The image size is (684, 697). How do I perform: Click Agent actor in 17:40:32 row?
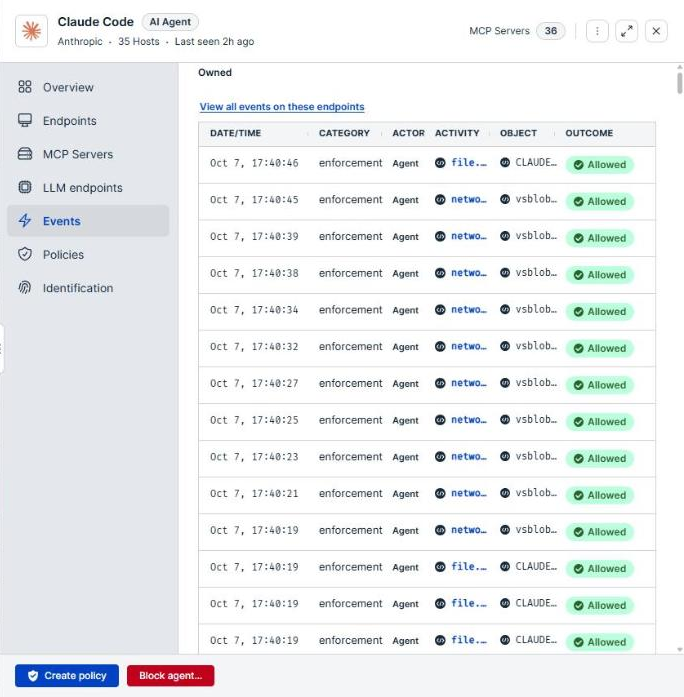pyautogui.click(x=405, y=347)
